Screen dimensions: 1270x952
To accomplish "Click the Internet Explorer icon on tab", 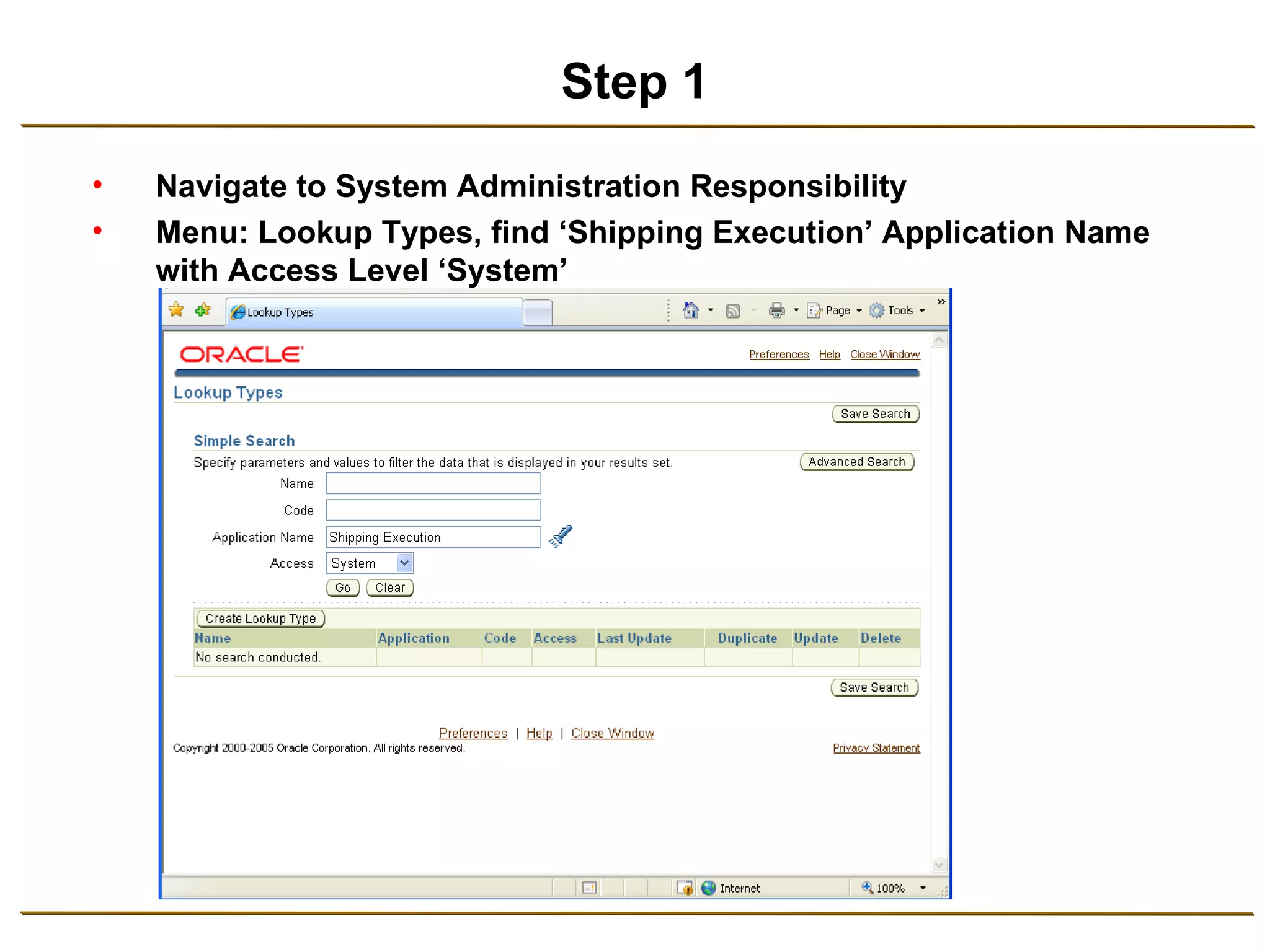I will (238, 312).
